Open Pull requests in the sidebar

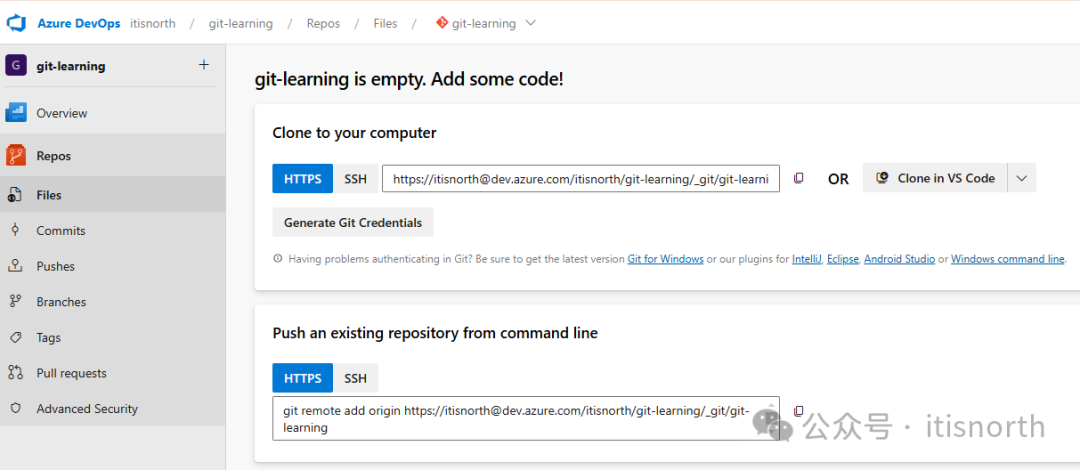pyautogui.click(x=71, y=373)
